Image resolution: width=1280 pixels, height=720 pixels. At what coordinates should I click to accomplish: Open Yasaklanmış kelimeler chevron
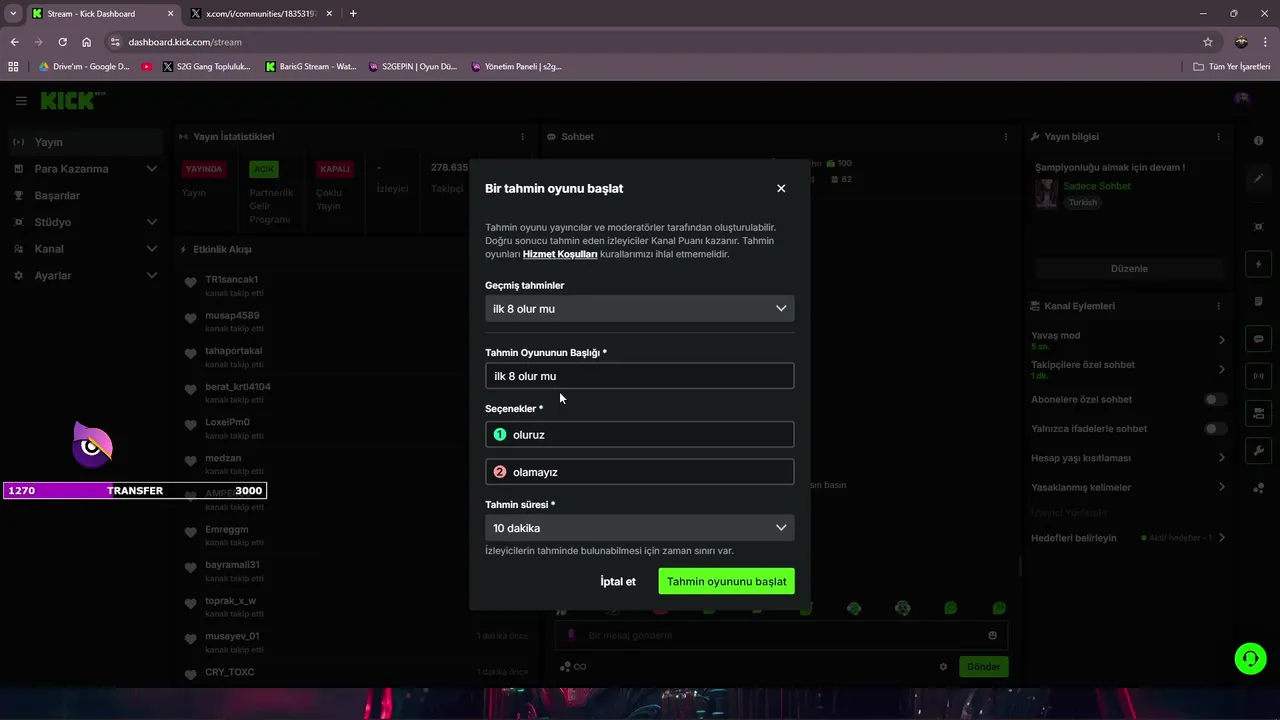point(1221,487)
